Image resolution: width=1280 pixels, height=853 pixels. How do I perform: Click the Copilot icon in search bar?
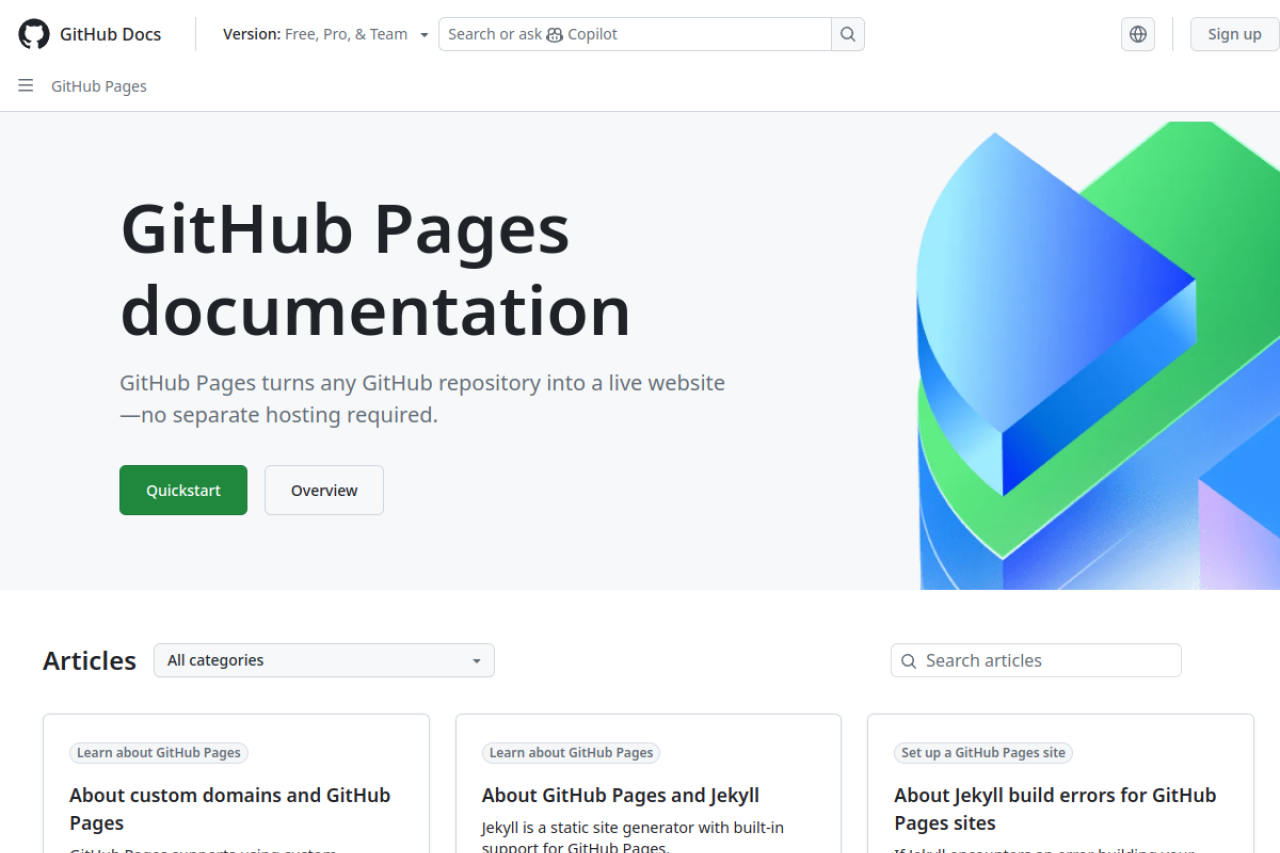[x=555, y=35]
